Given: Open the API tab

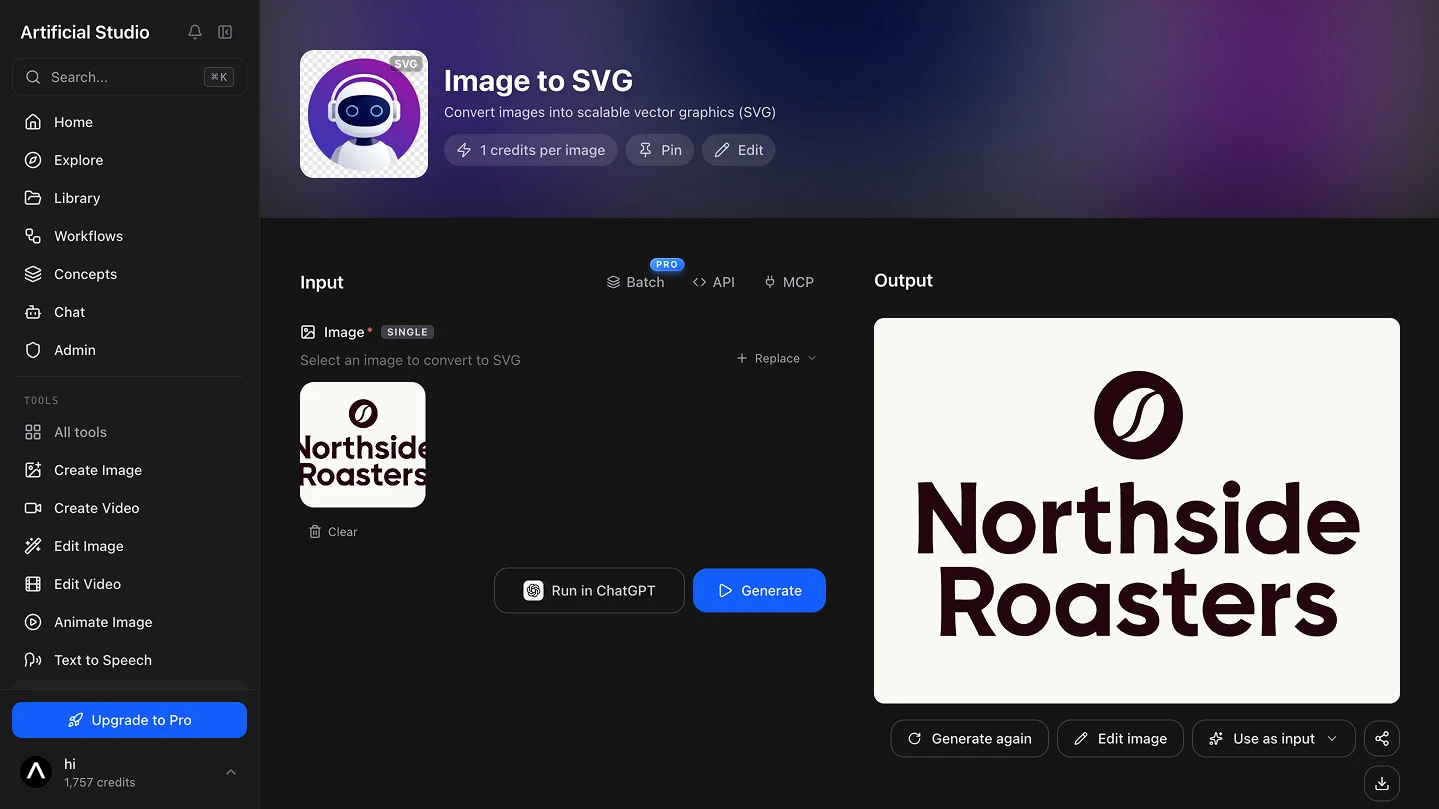Looking at the screenshot, I should pyautogui.click(x=714, y=282).
